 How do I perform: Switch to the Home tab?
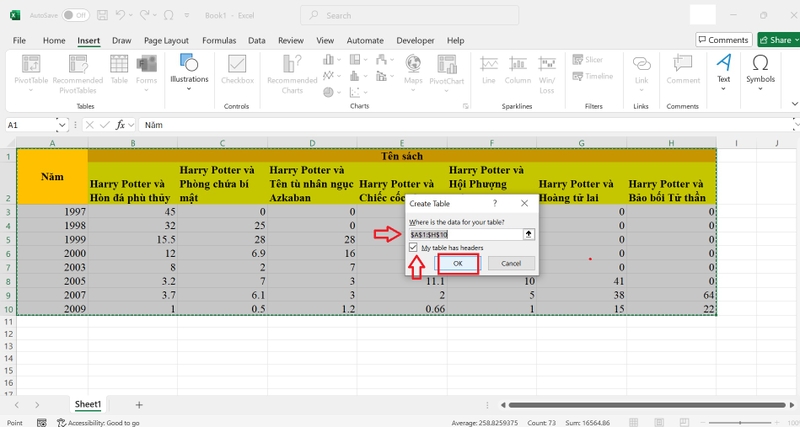pyautogui.click(x=54, y=40)
